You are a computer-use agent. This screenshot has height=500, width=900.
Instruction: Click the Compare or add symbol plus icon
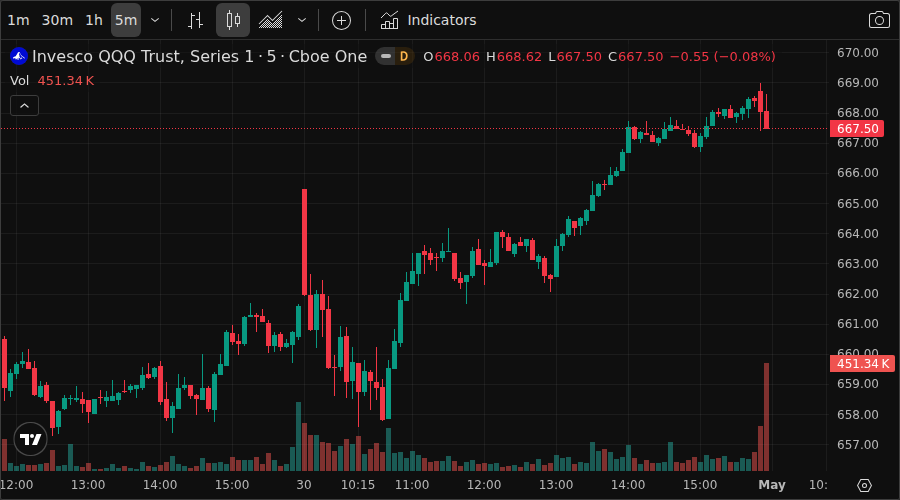[x=342, y=21]
